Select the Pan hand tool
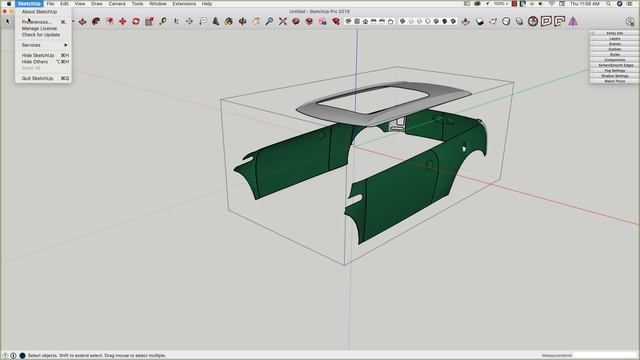Screen dimensions: 640x360 (x=256, y=21)
